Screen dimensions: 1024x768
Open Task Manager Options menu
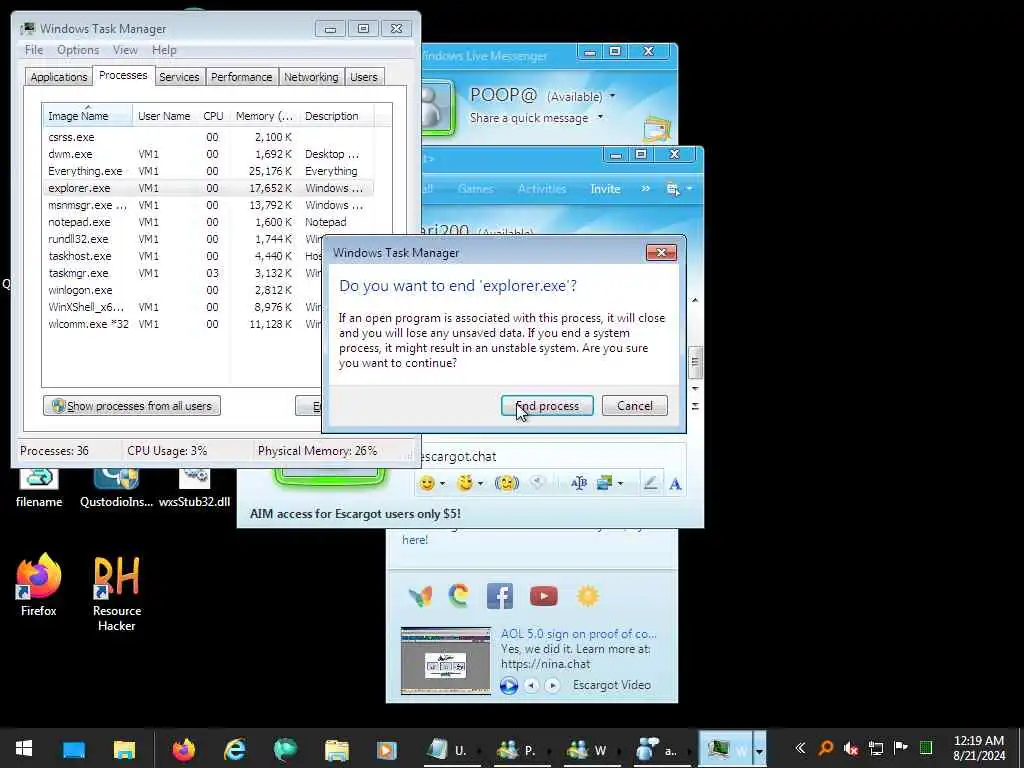click(78, 50)
